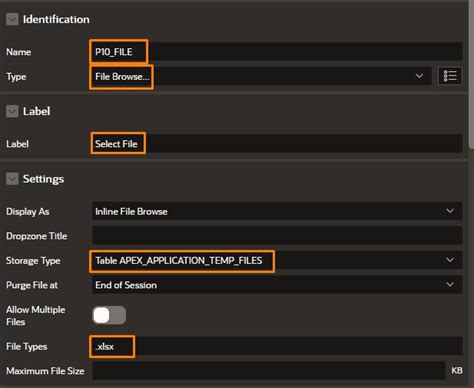The height and width of the screenshot is (388, 474).
Task: Click the Maximum File Size input field
Action: click(269, 370)
